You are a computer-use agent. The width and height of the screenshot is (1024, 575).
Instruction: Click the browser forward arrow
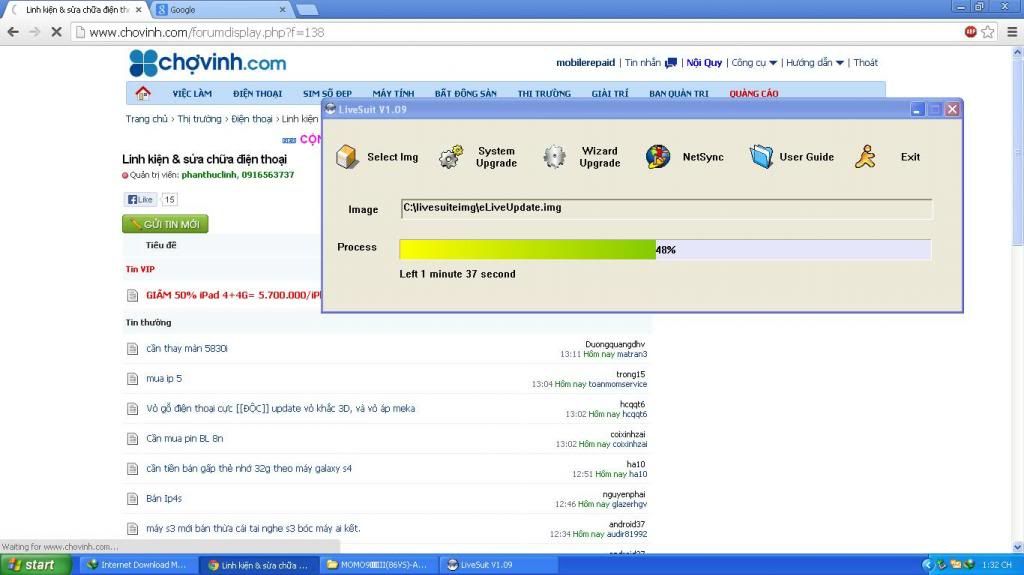(x=35, y=32)
